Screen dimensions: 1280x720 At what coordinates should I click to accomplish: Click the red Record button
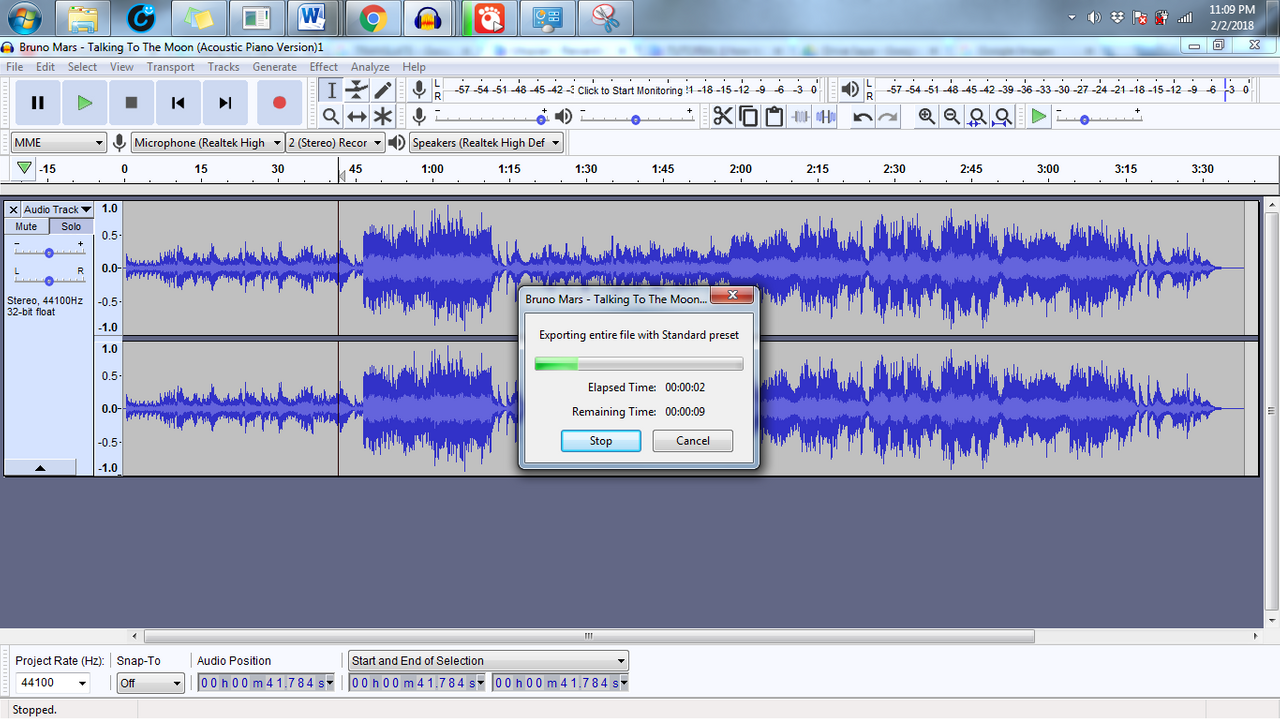[279, 102]
